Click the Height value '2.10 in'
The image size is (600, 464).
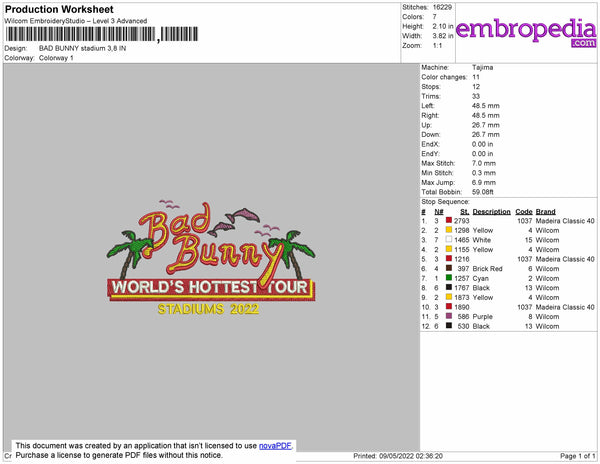point(443,26)
